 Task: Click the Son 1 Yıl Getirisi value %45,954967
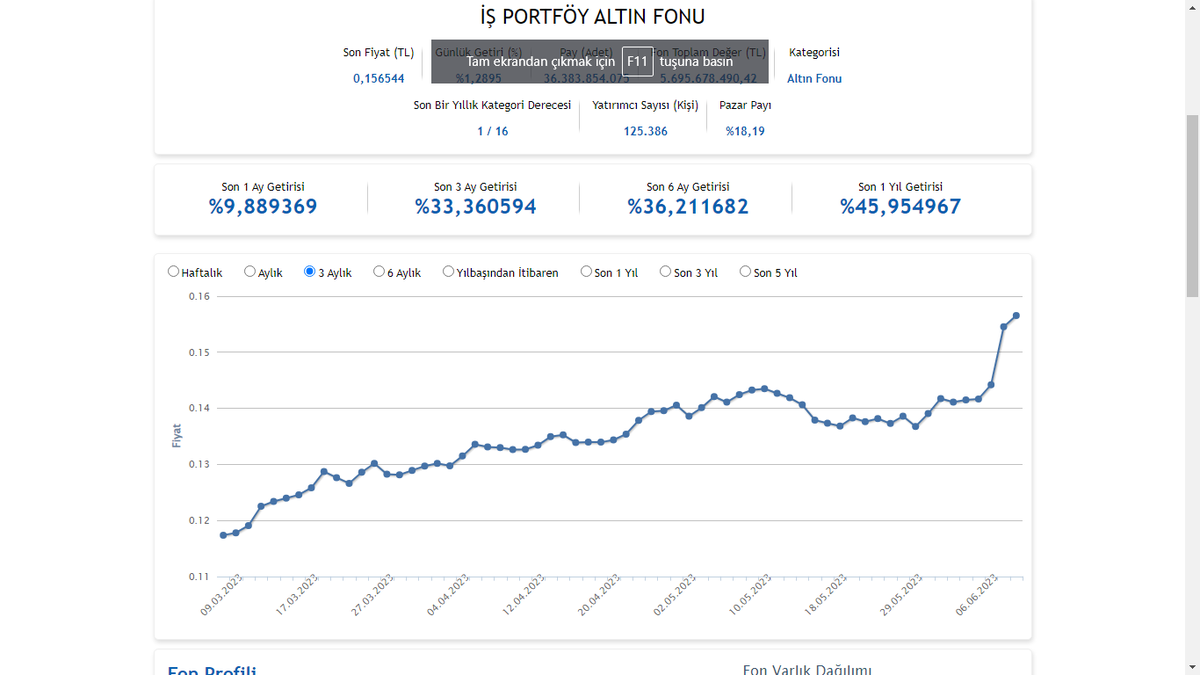[900, 206]
